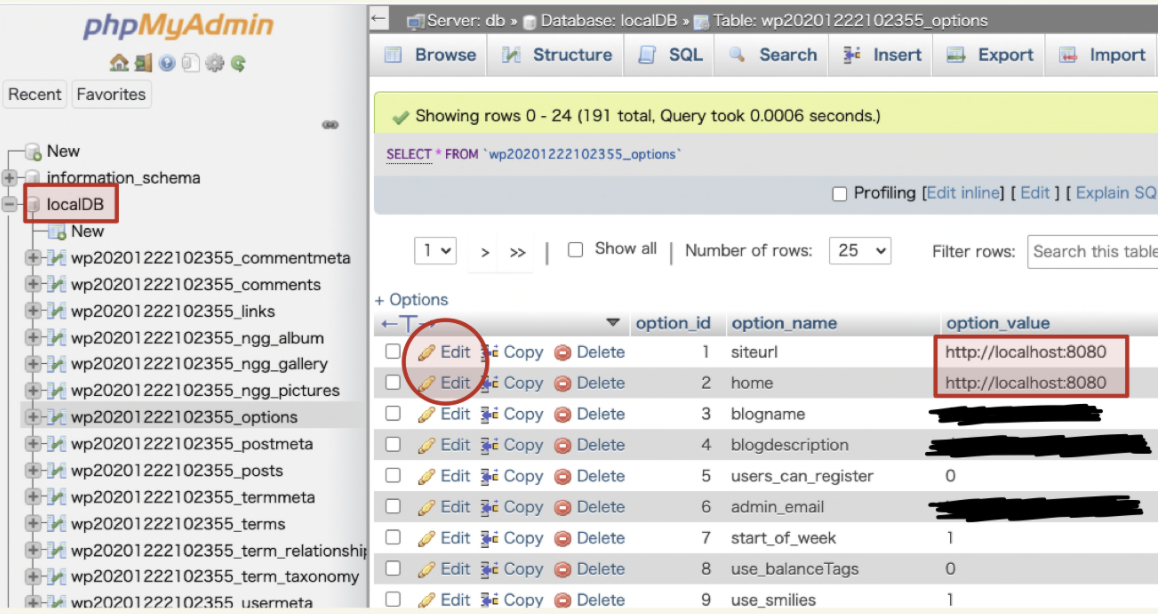Click the siteurl value http://localhost:8080
The width and height of the screenshot is (1158, 614).
pyautogui.click(x=1026, y=352)
